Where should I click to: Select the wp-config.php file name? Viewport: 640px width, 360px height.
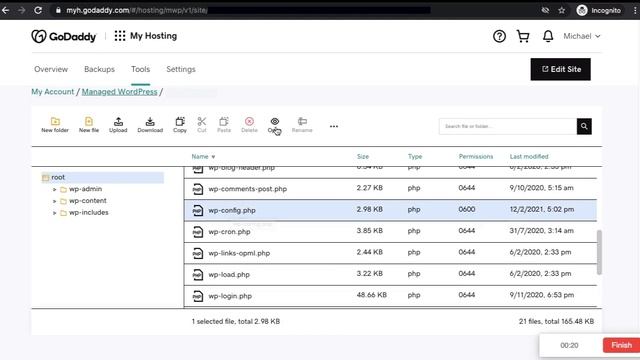tap(232, 210)
